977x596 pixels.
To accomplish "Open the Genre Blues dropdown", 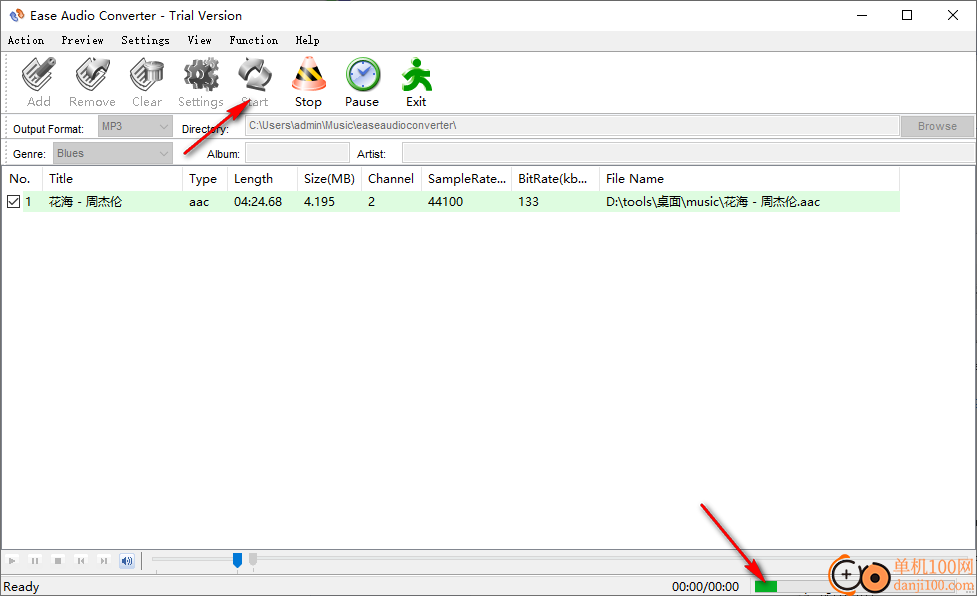I will tap(113, 153).
